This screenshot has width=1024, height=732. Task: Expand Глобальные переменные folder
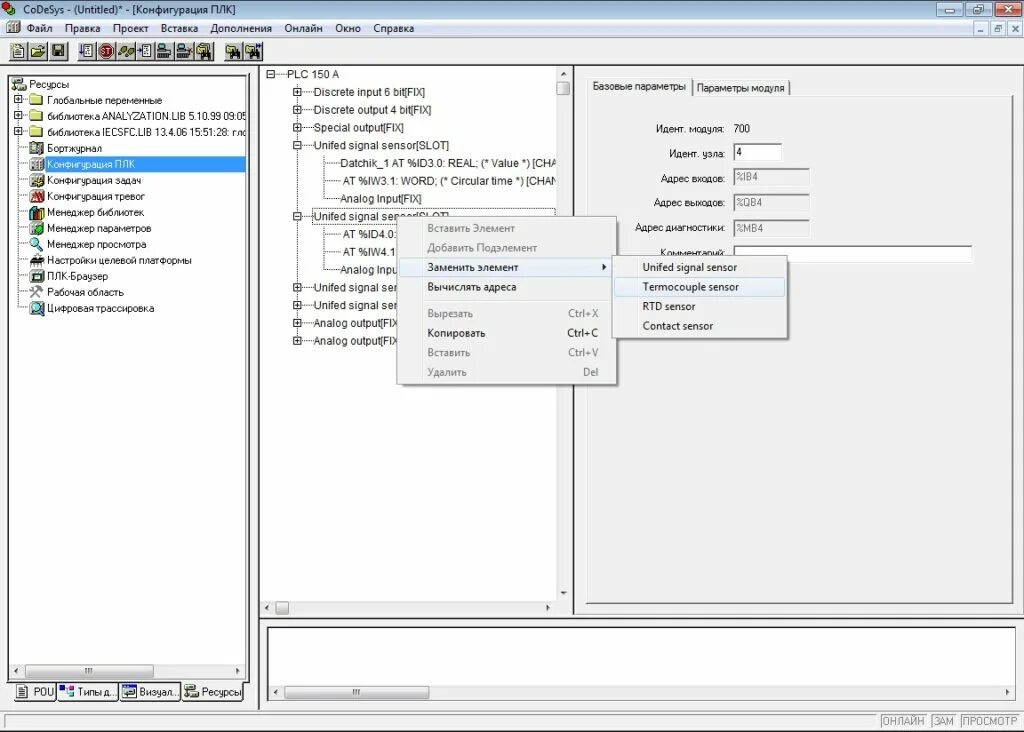[x=18, y=99]
